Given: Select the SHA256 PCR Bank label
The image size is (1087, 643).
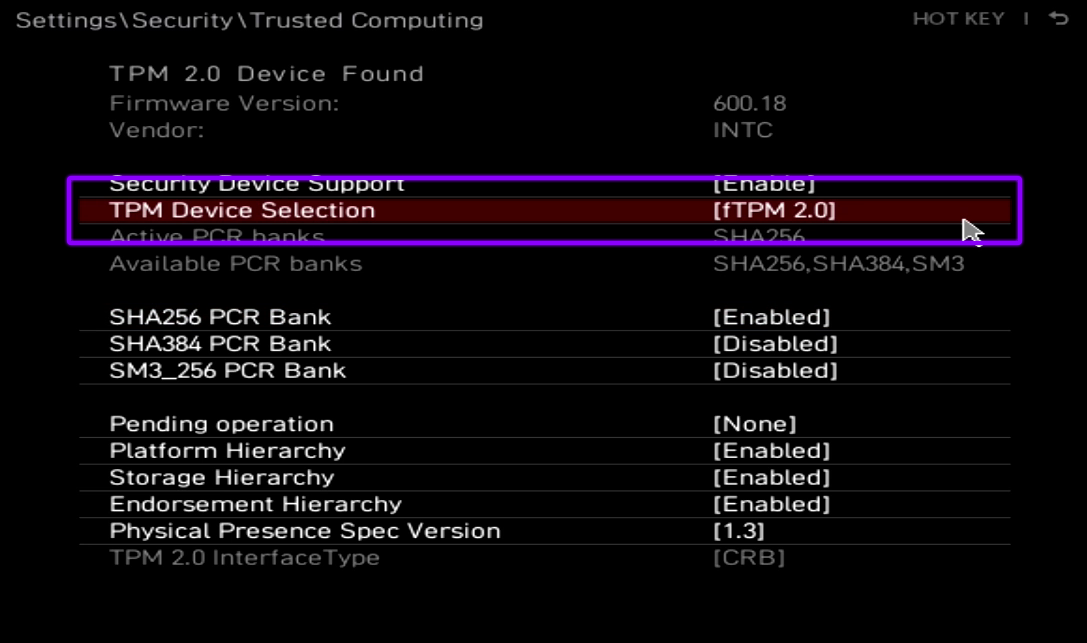Looking at the screenshot, I should pos(220,317).
